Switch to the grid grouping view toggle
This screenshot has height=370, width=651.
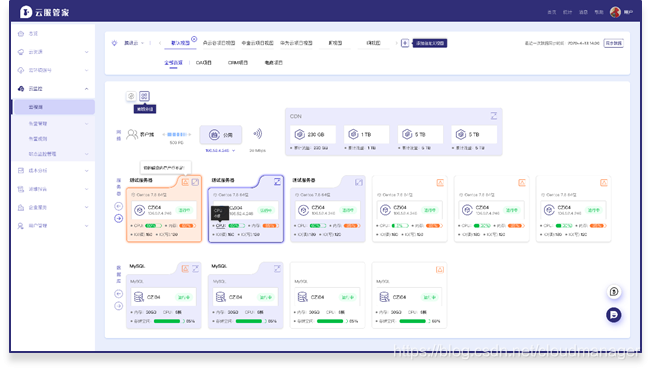tap(144, 96)
